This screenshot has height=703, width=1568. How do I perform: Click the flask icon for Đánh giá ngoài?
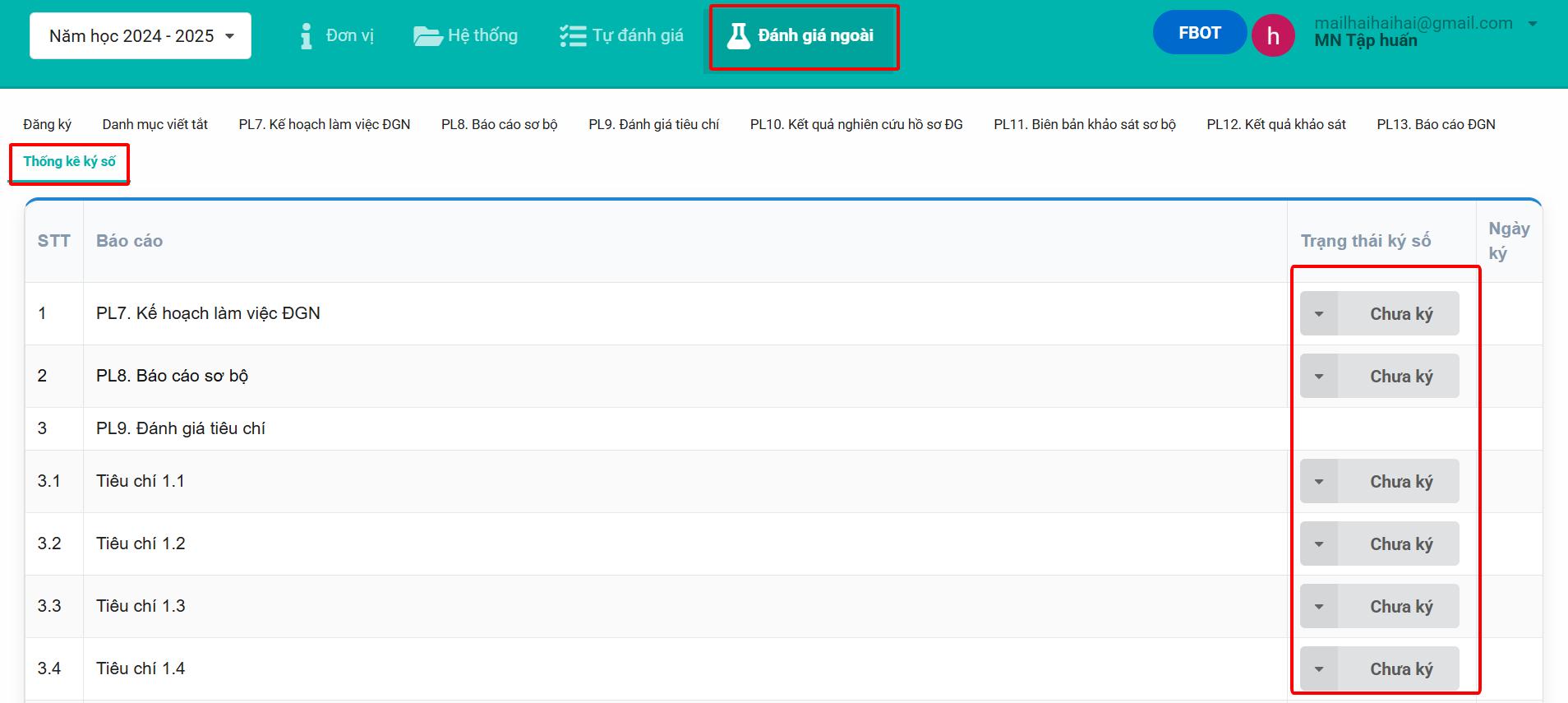tap(739, 36)
